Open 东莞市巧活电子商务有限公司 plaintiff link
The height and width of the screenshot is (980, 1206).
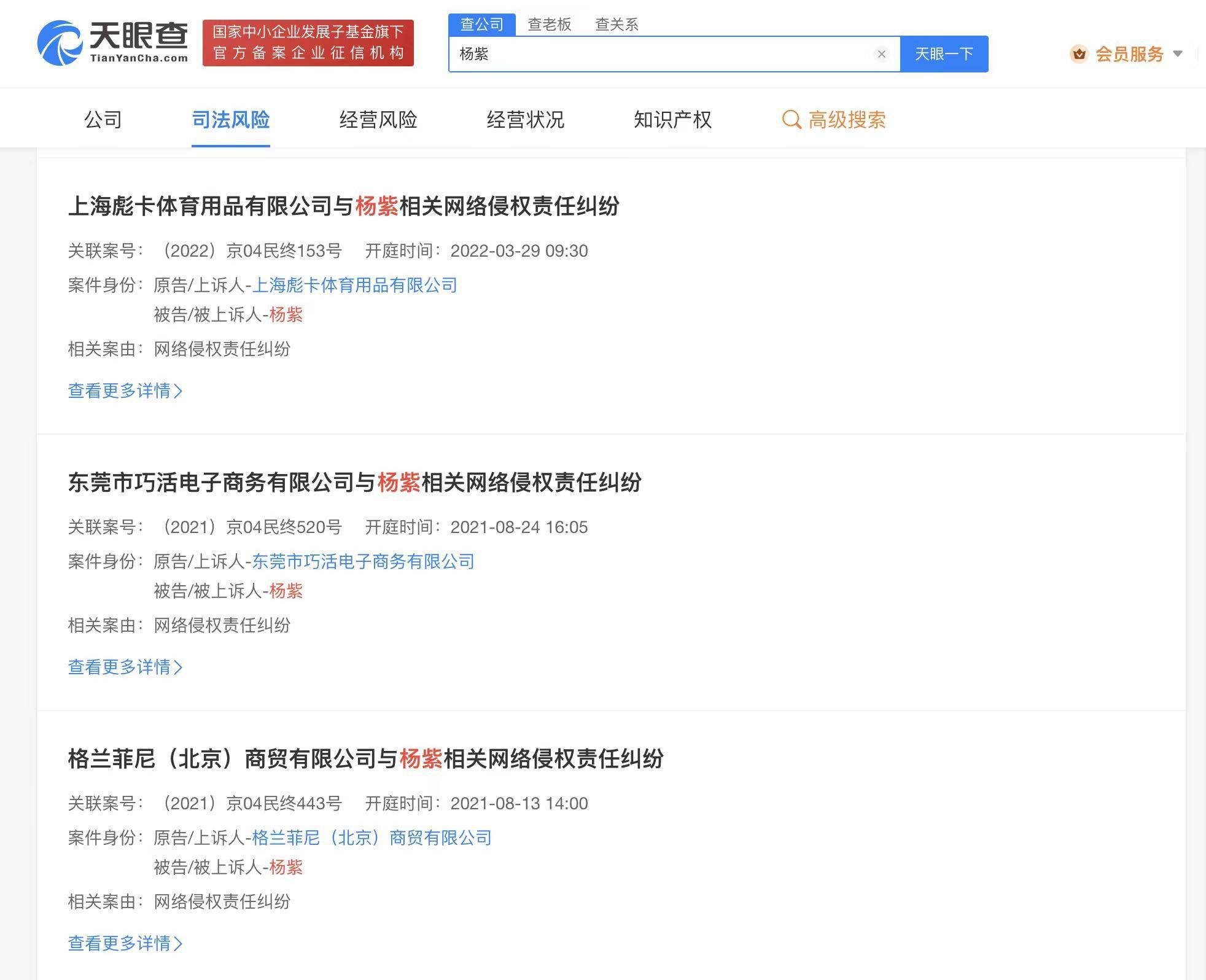(363, 561)
